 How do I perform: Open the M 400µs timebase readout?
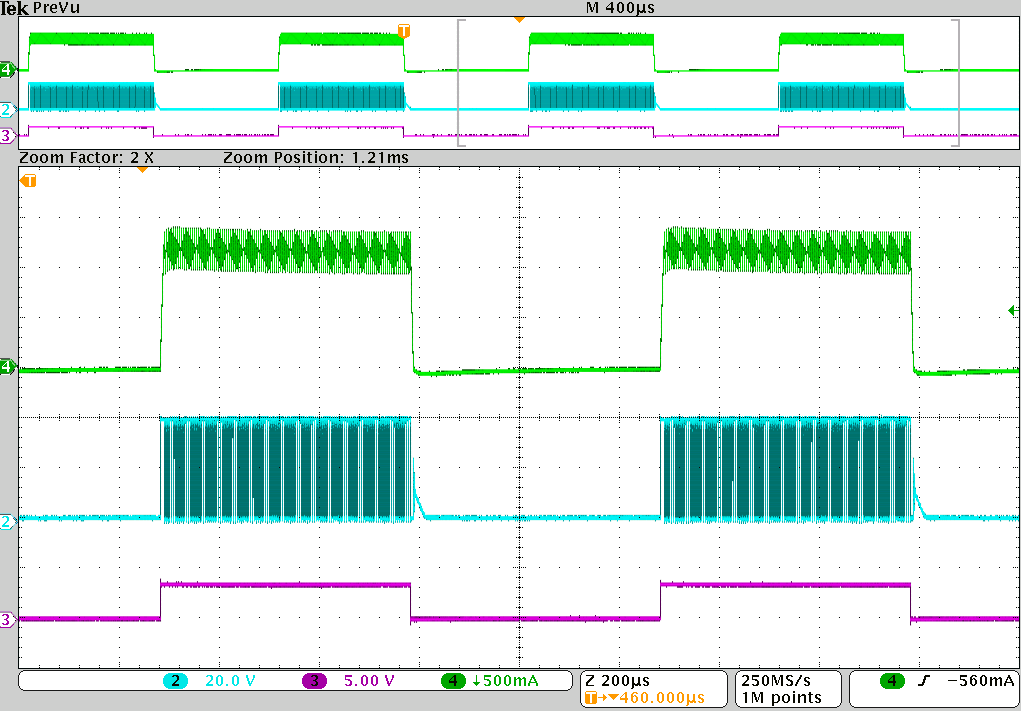tap(620, 8)
